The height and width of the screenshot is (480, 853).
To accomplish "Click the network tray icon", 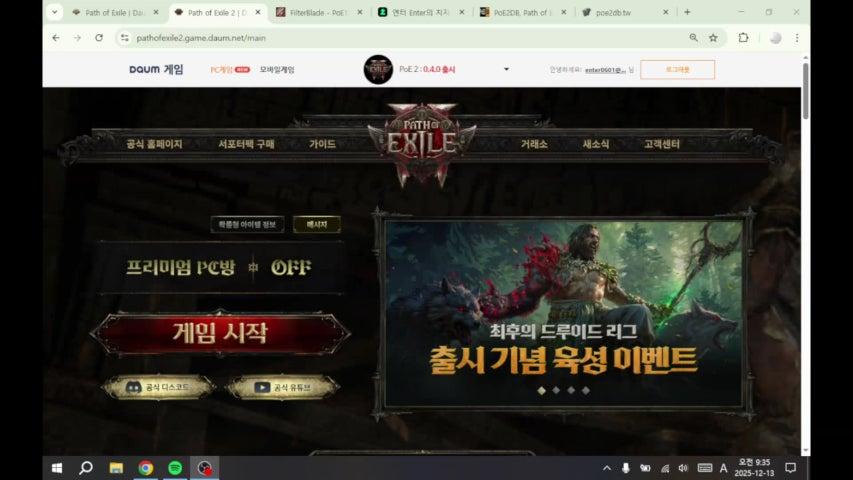I will point(665,468).
